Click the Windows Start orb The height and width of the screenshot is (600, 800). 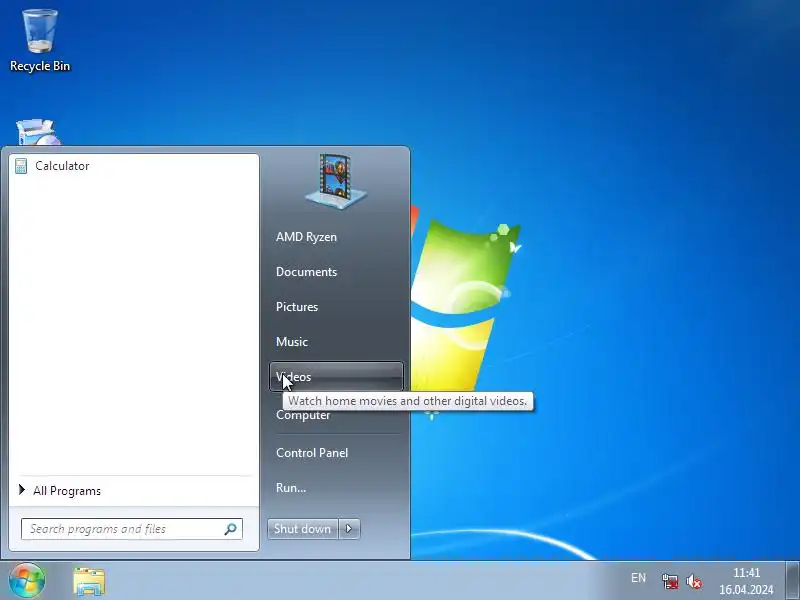coord(27,581)
